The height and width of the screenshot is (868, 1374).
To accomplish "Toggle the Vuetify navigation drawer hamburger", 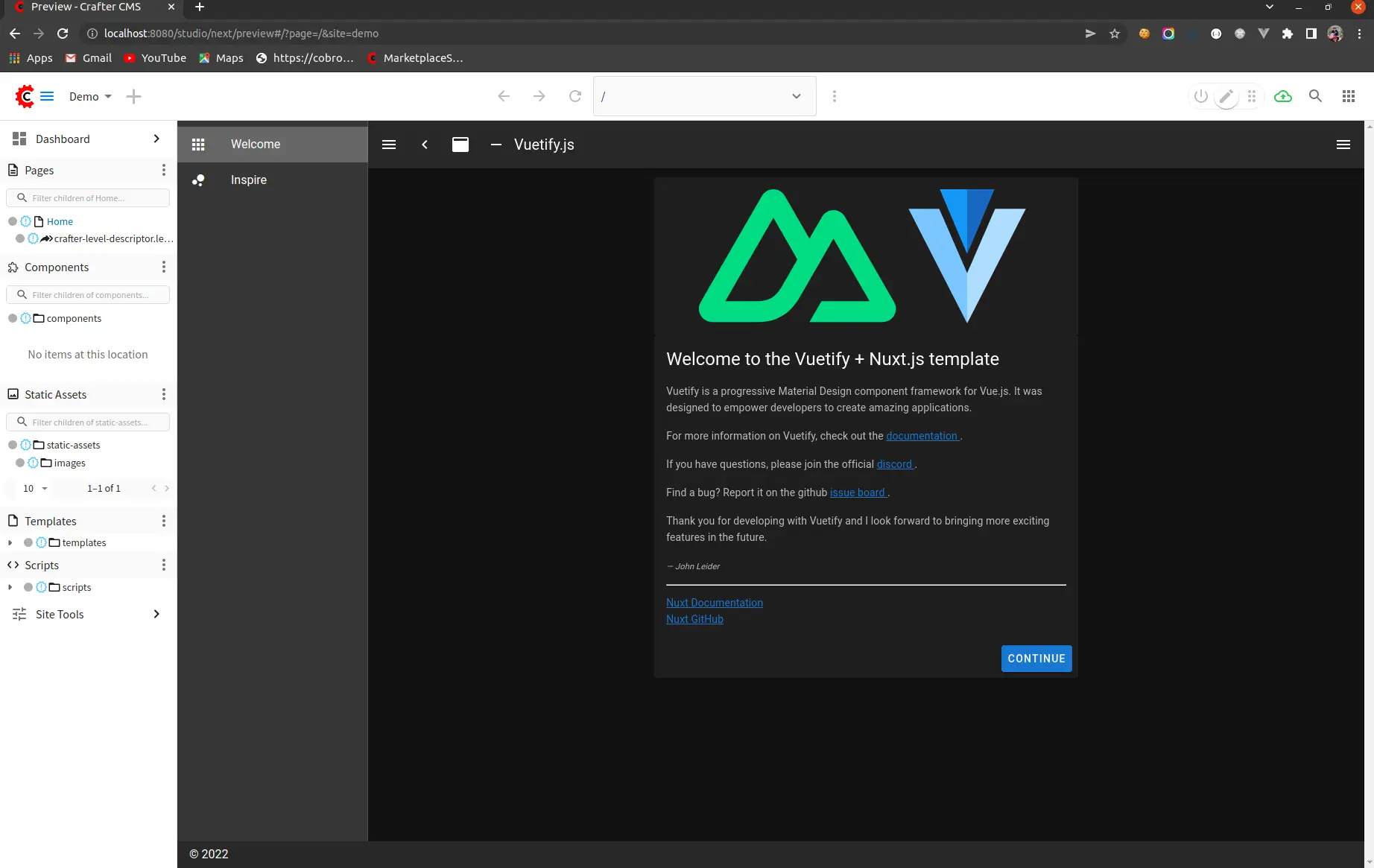I will tap(389, 145).
